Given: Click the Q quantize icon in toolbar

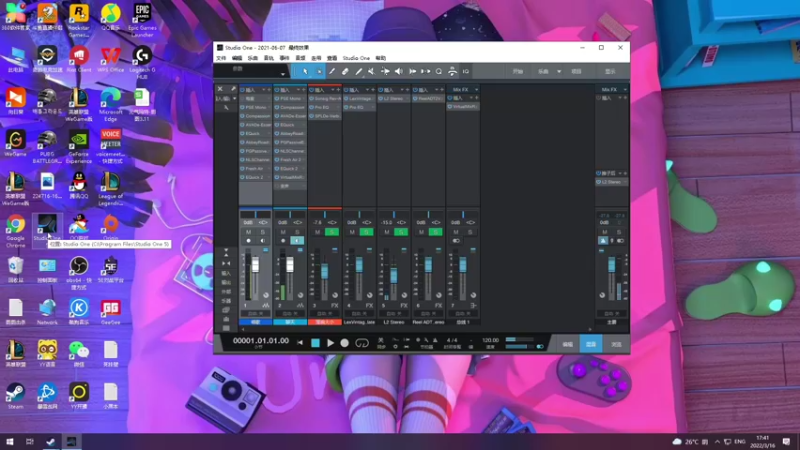Looking at the screenshot, I should pos(439,72).
